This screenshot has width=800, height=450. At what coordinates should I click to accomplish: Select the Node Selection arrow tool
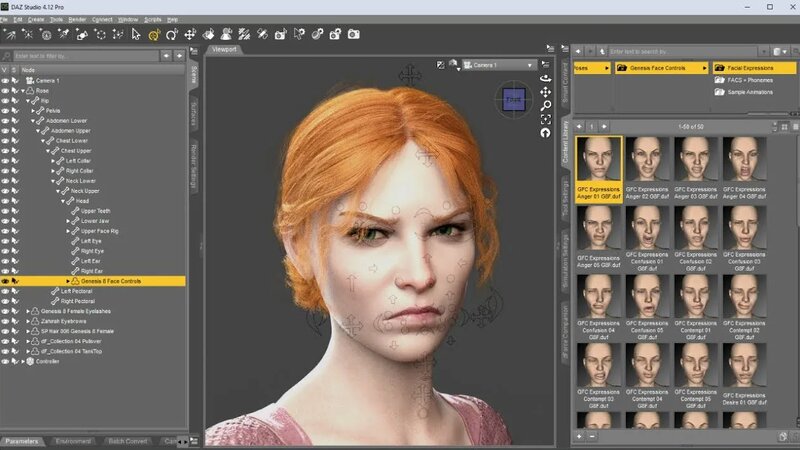click(x=136, y=34)
